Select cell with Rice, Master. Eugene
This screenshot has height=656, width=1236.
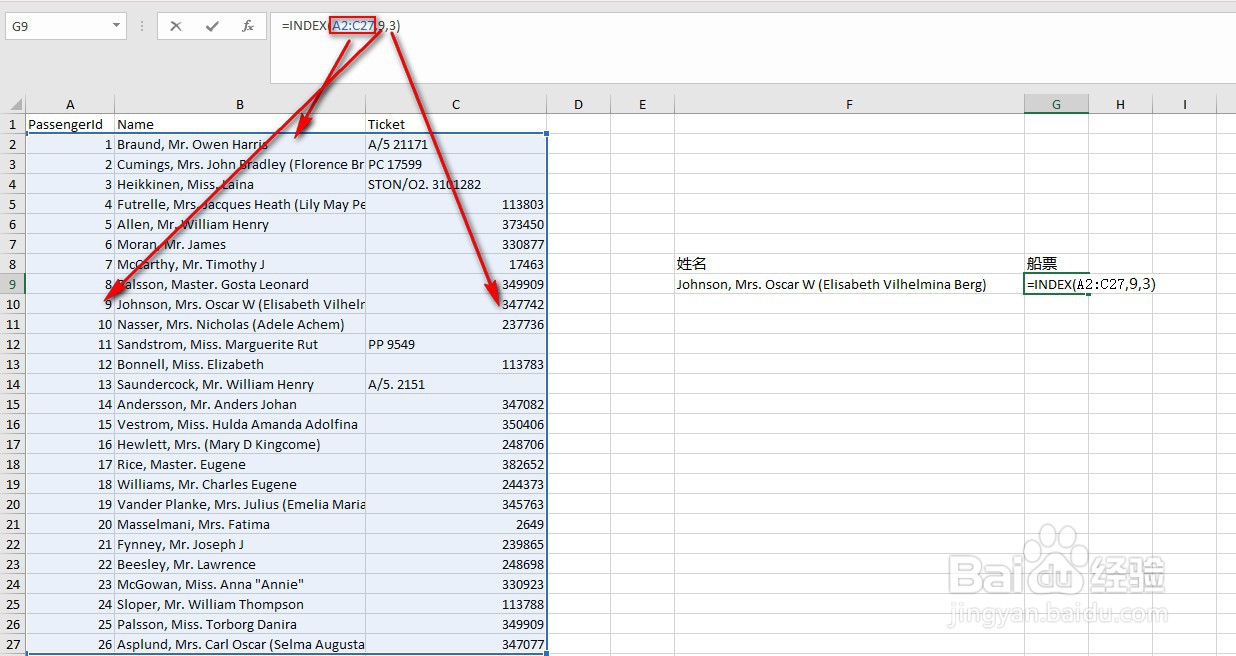point(240,464)
